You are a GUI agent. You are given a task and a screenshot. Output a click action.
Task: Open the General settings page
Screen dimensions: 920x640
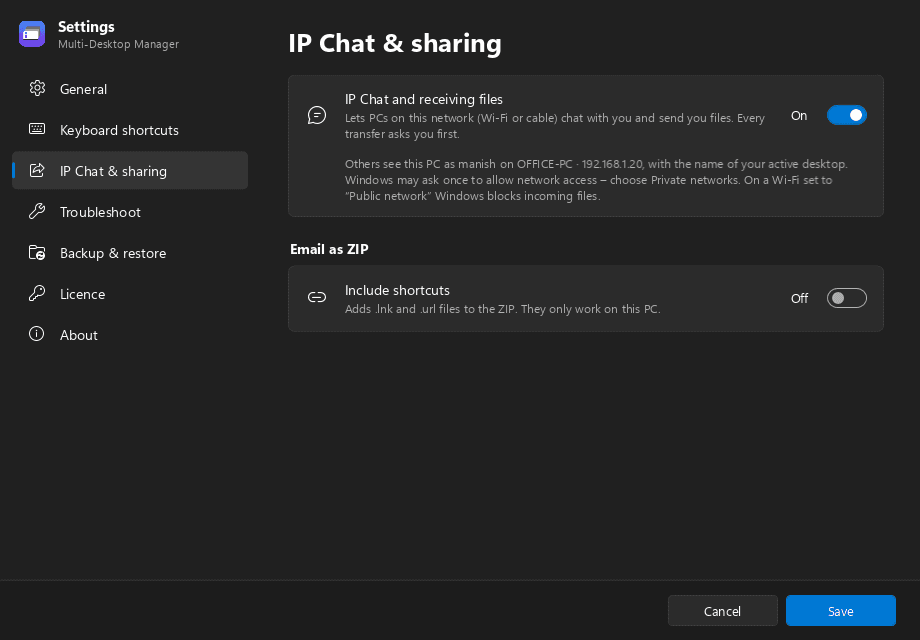pos(130,89)
